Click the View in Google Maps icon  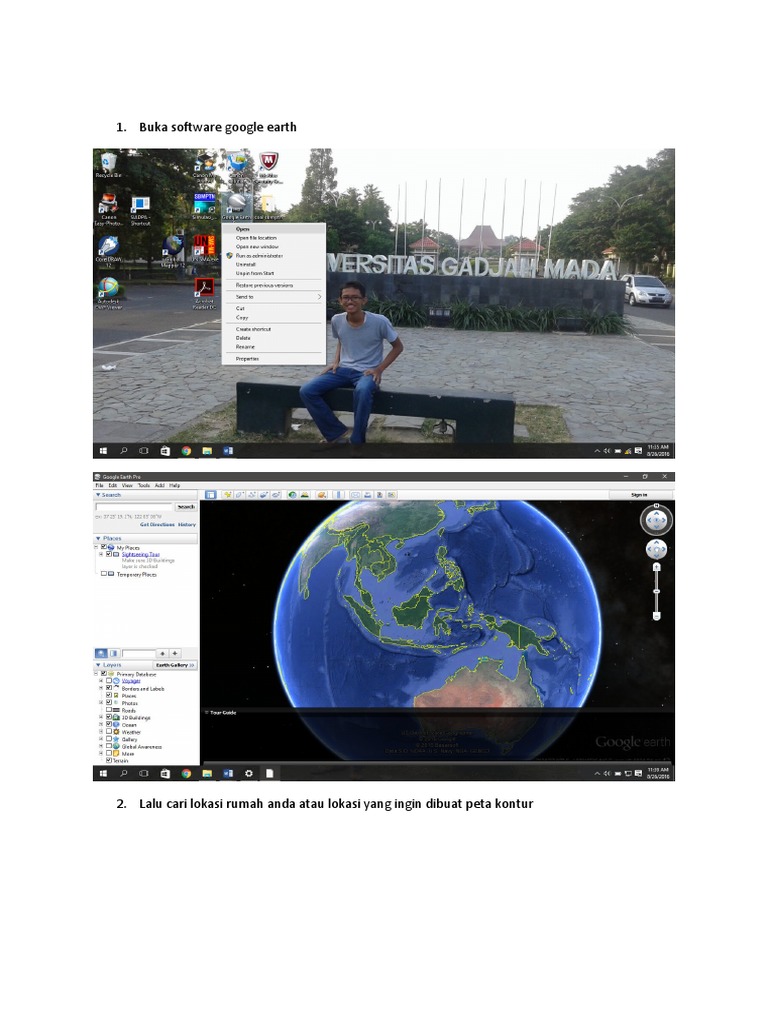pyautogui.click(x=391, y=495)
